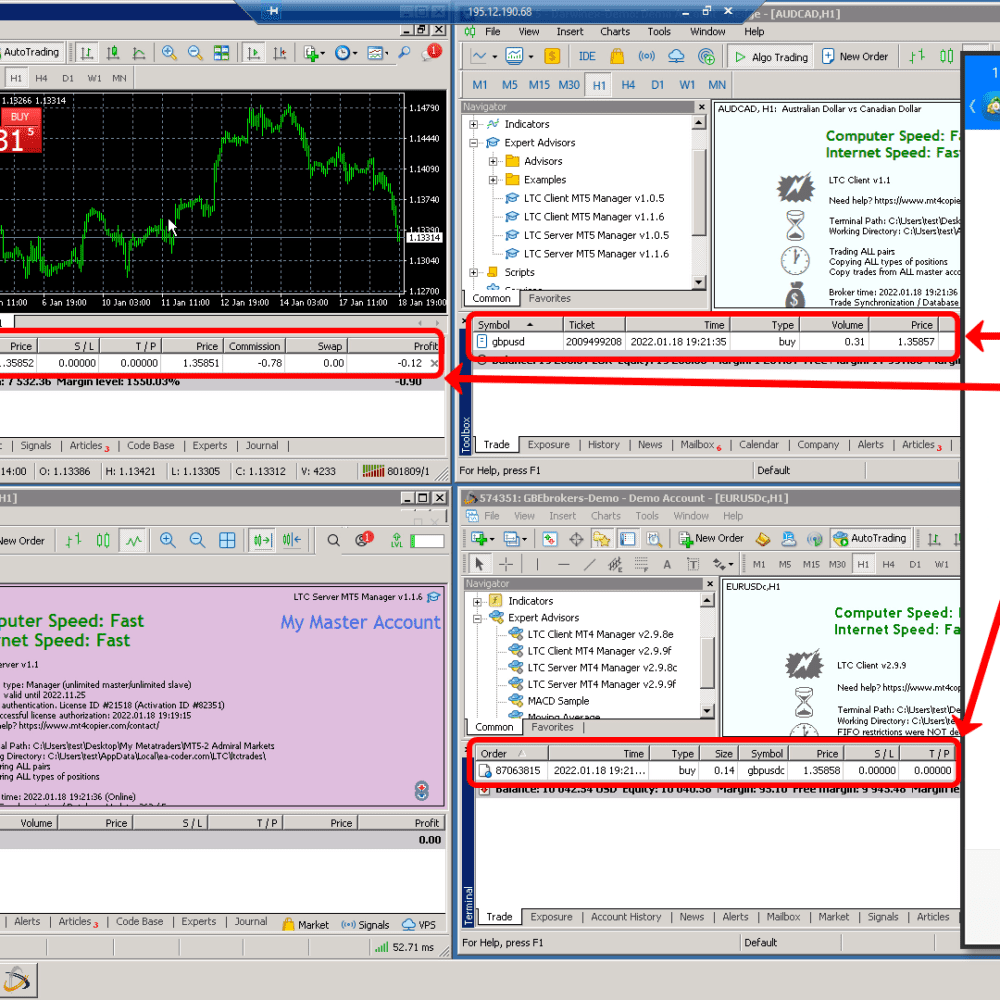The height and width of the screenshot is (1000, 1000).
Task: Toggle AutoTrading in GBEbrokers MT4 window
Action: click(870, 539)
